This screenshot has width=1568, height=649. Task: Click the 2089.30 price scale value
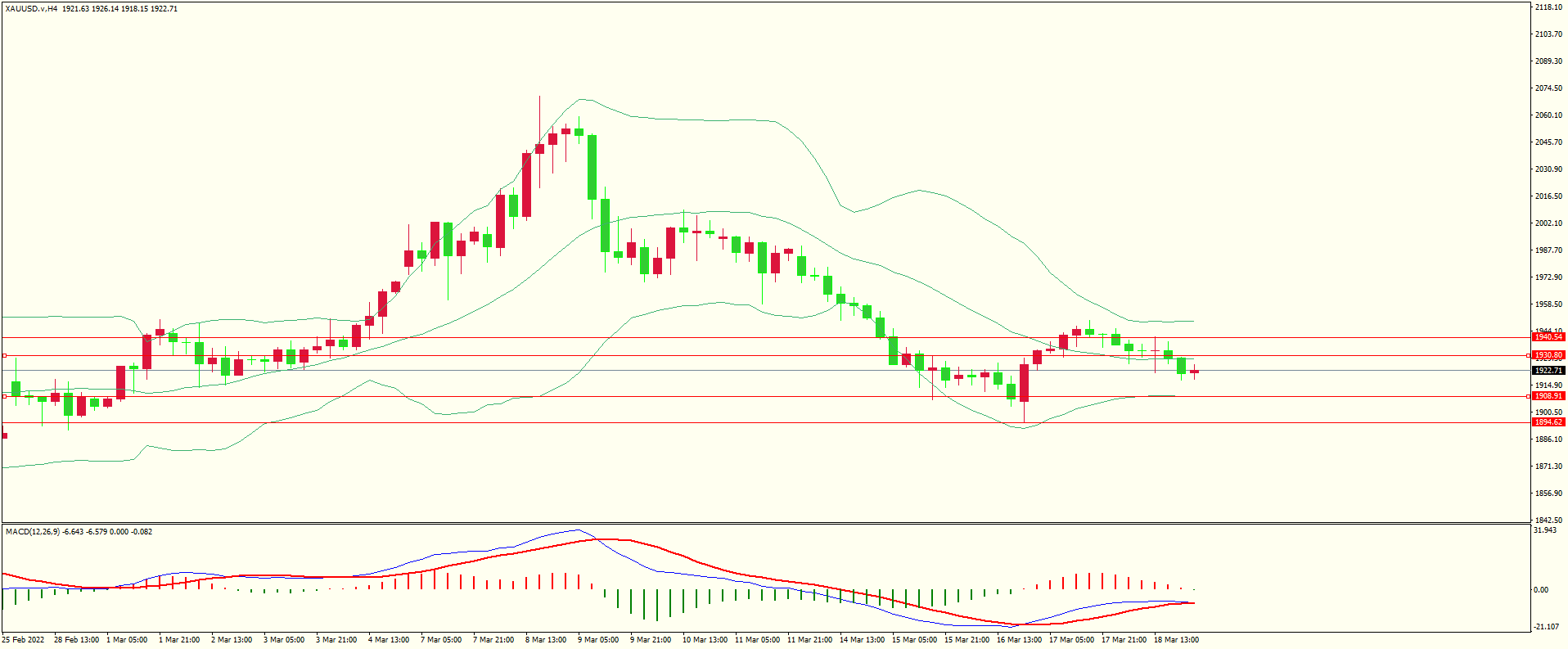coord(1548,61)
